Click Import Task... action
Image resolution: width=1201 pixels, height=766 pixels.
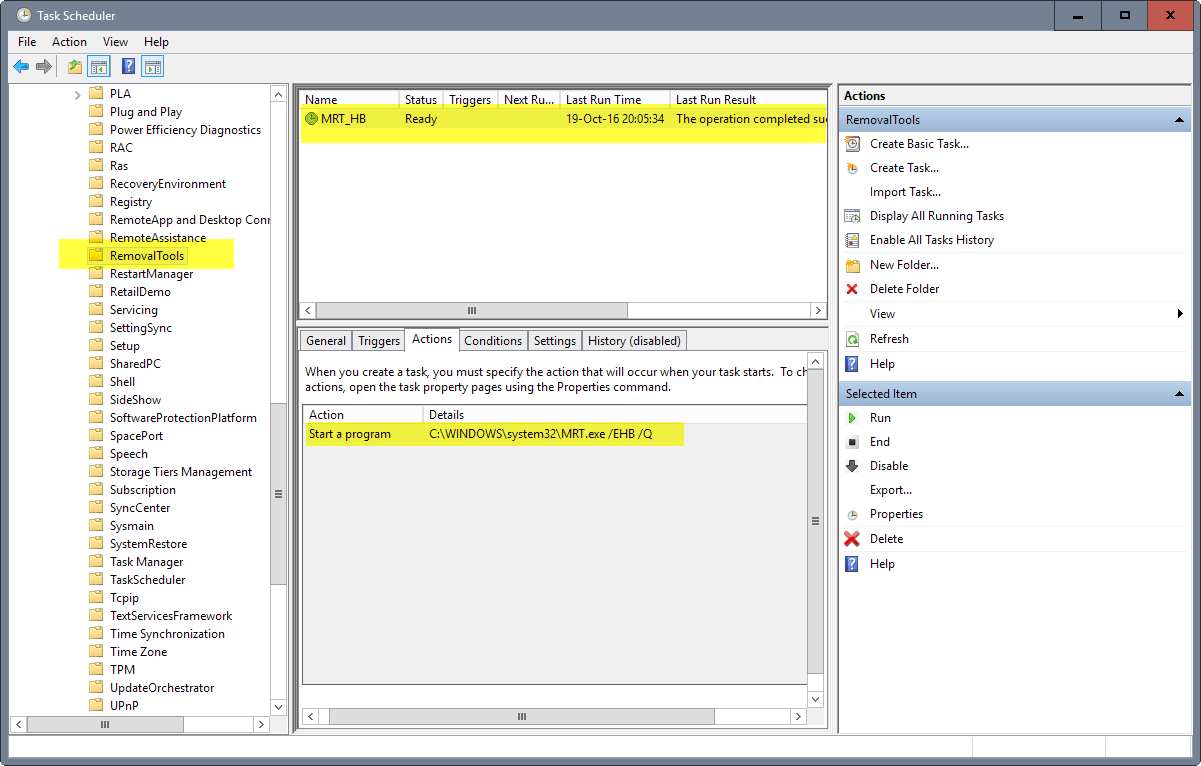pyautogui.click(x=905, y=192)
